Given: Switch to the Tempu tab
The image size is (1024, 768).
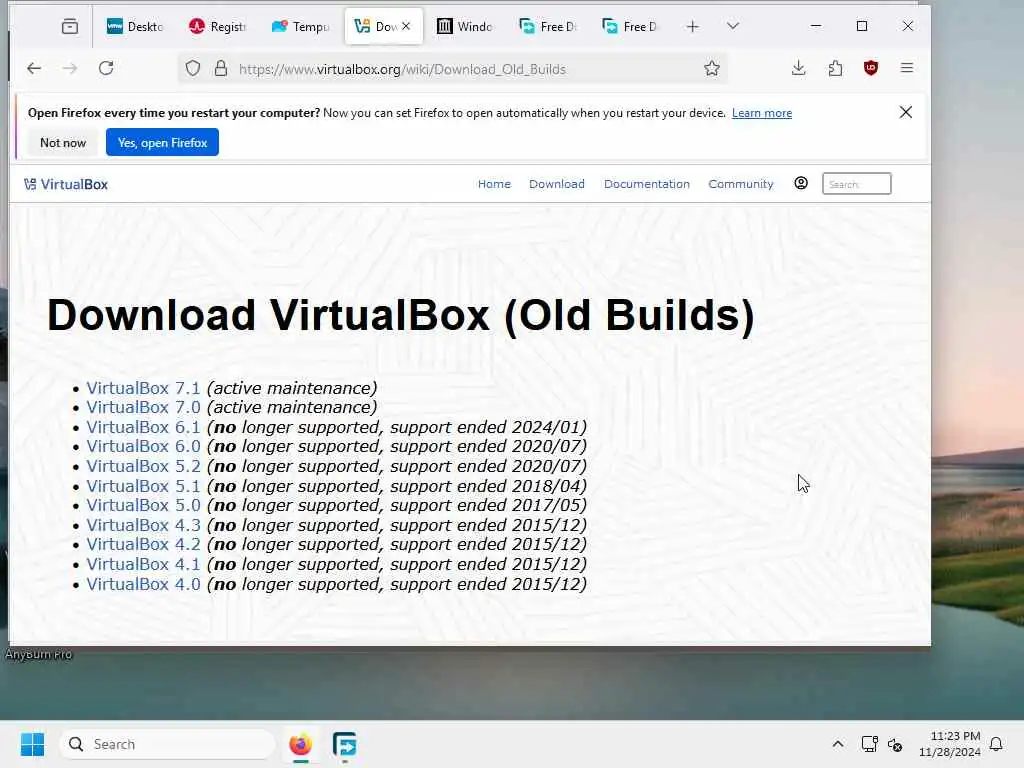Looking at the screenshot, I should 300,26.
